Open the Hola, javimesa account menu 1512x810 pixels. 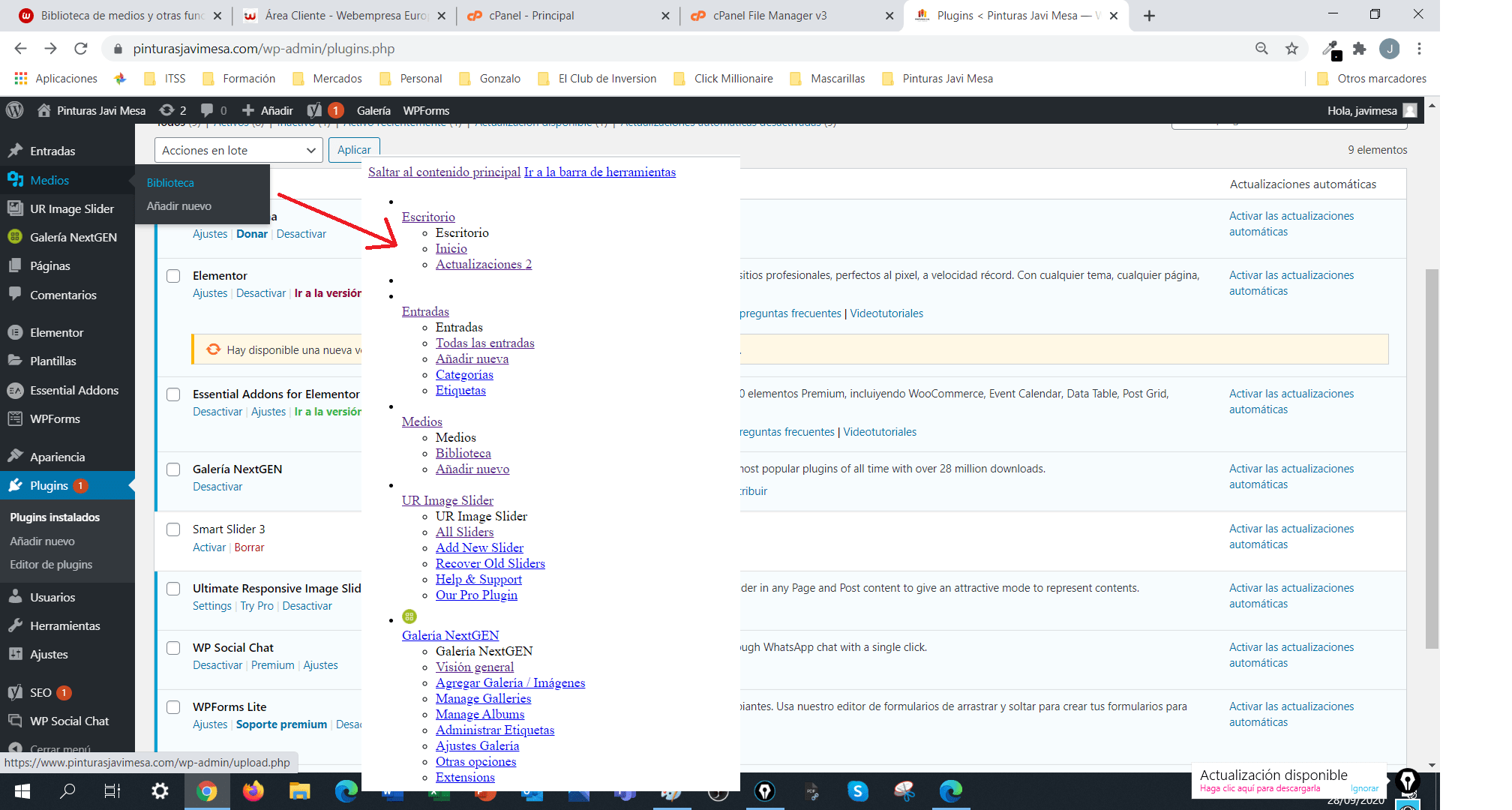point(1372,110)
